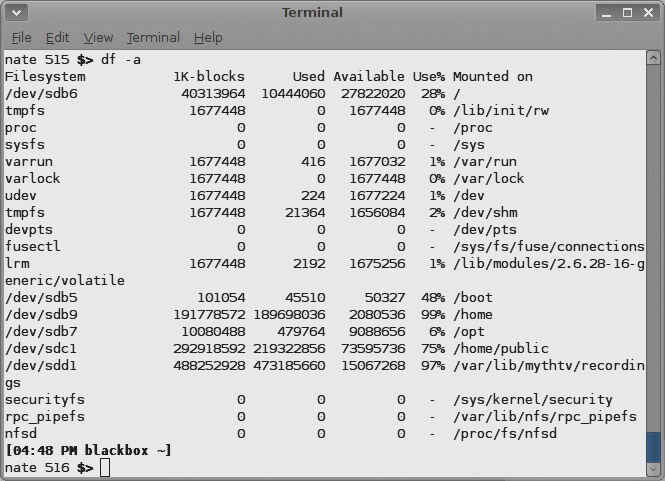Open the File menu
Screen dimensions: 665x481
point(21,38)
